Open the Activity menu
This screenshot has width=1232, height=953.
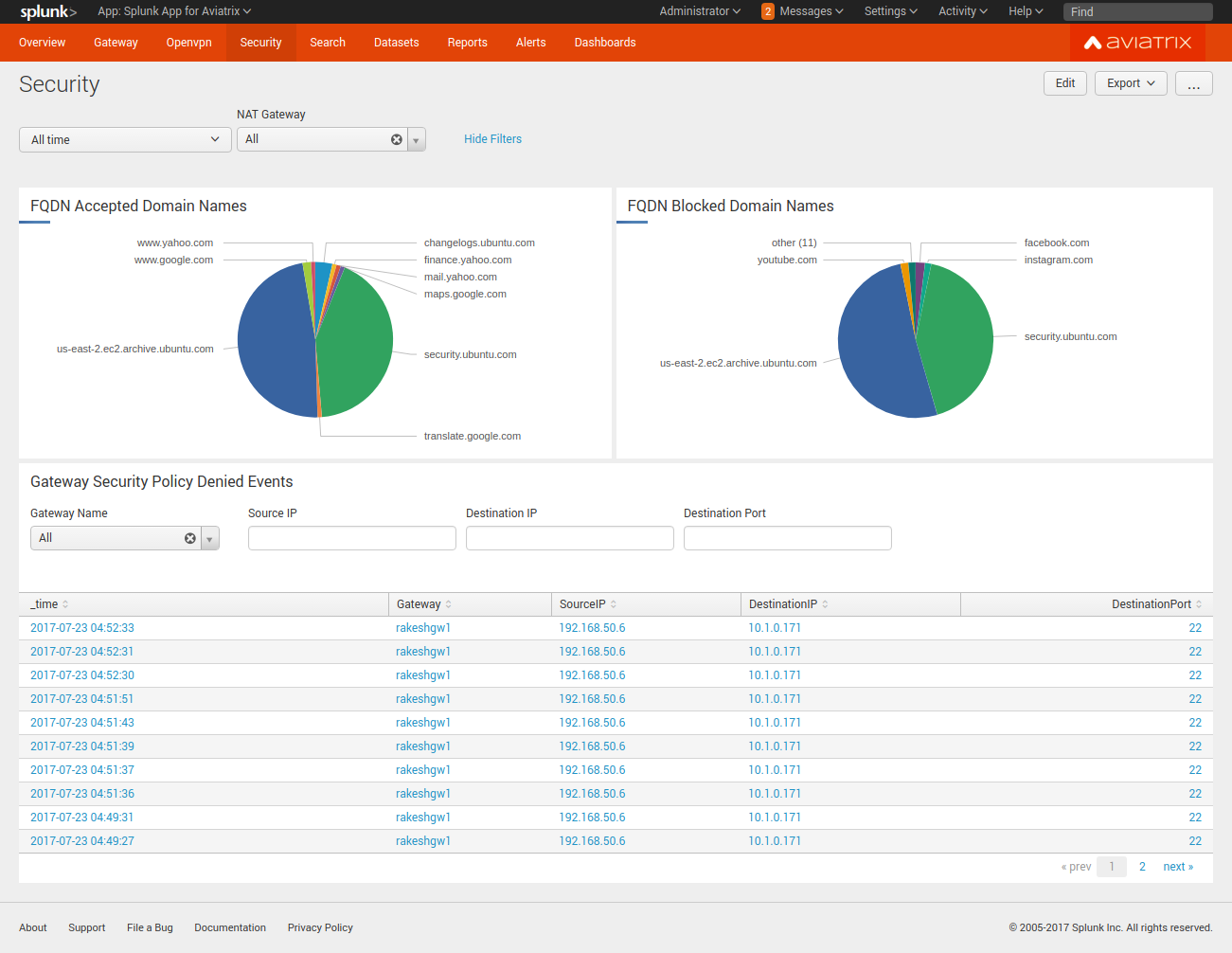coord(963,11)
